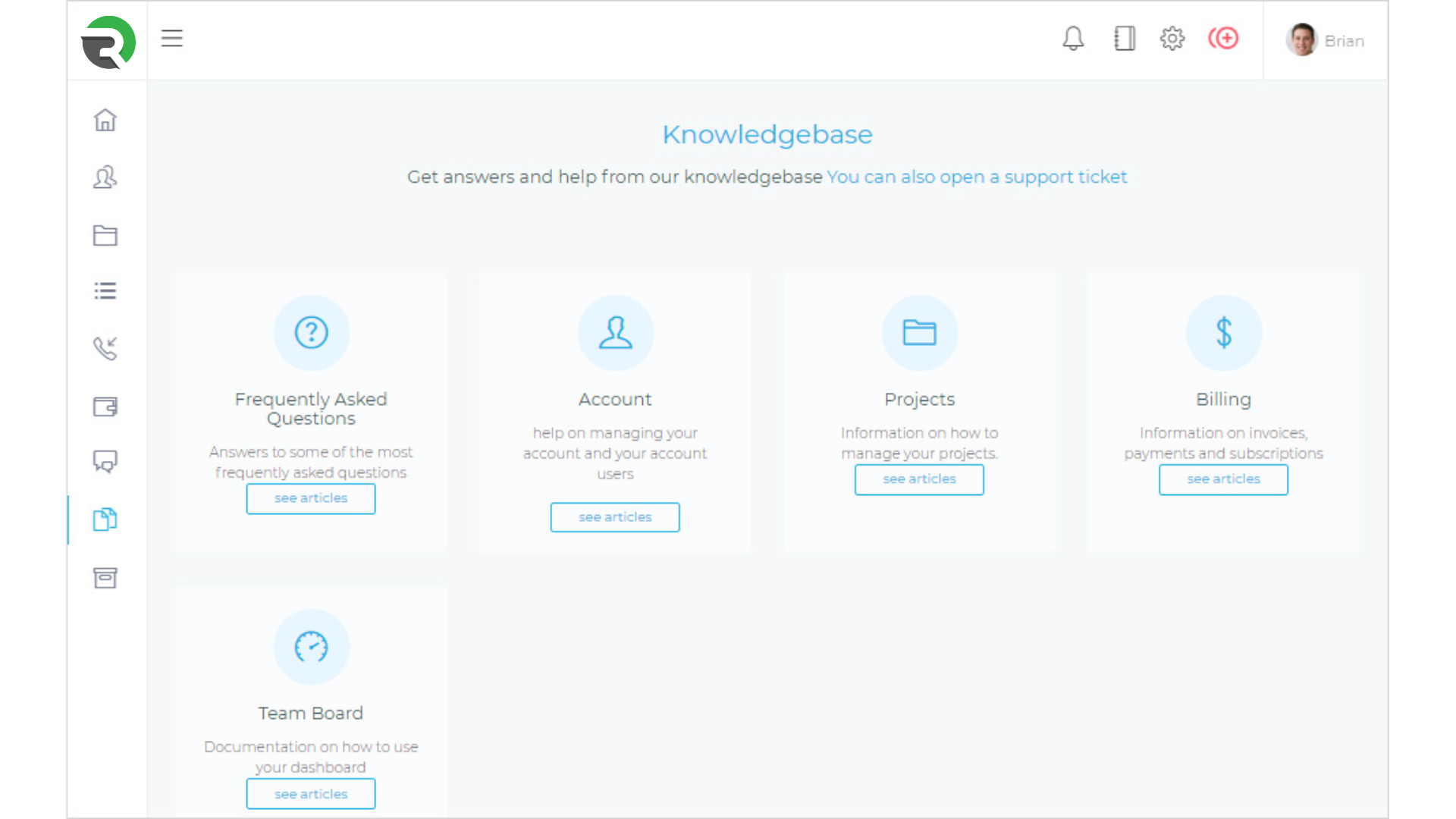
Task: Open the notebook icon in header
Action: (1124, 38)
